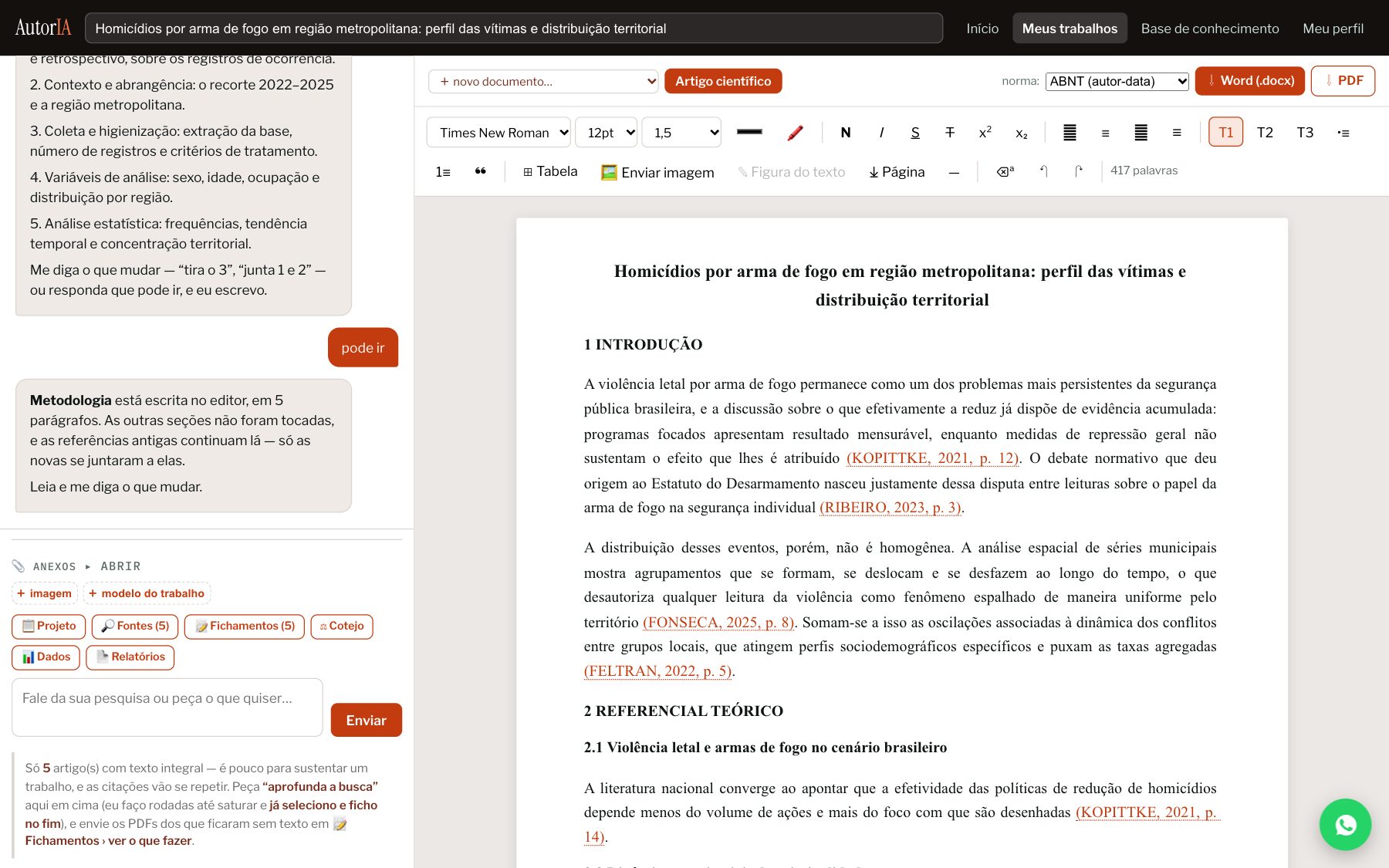Open Meu perfil in navigation
Image resolution: width=1389 pixels, height=868 pixels.
[1333, 29]
